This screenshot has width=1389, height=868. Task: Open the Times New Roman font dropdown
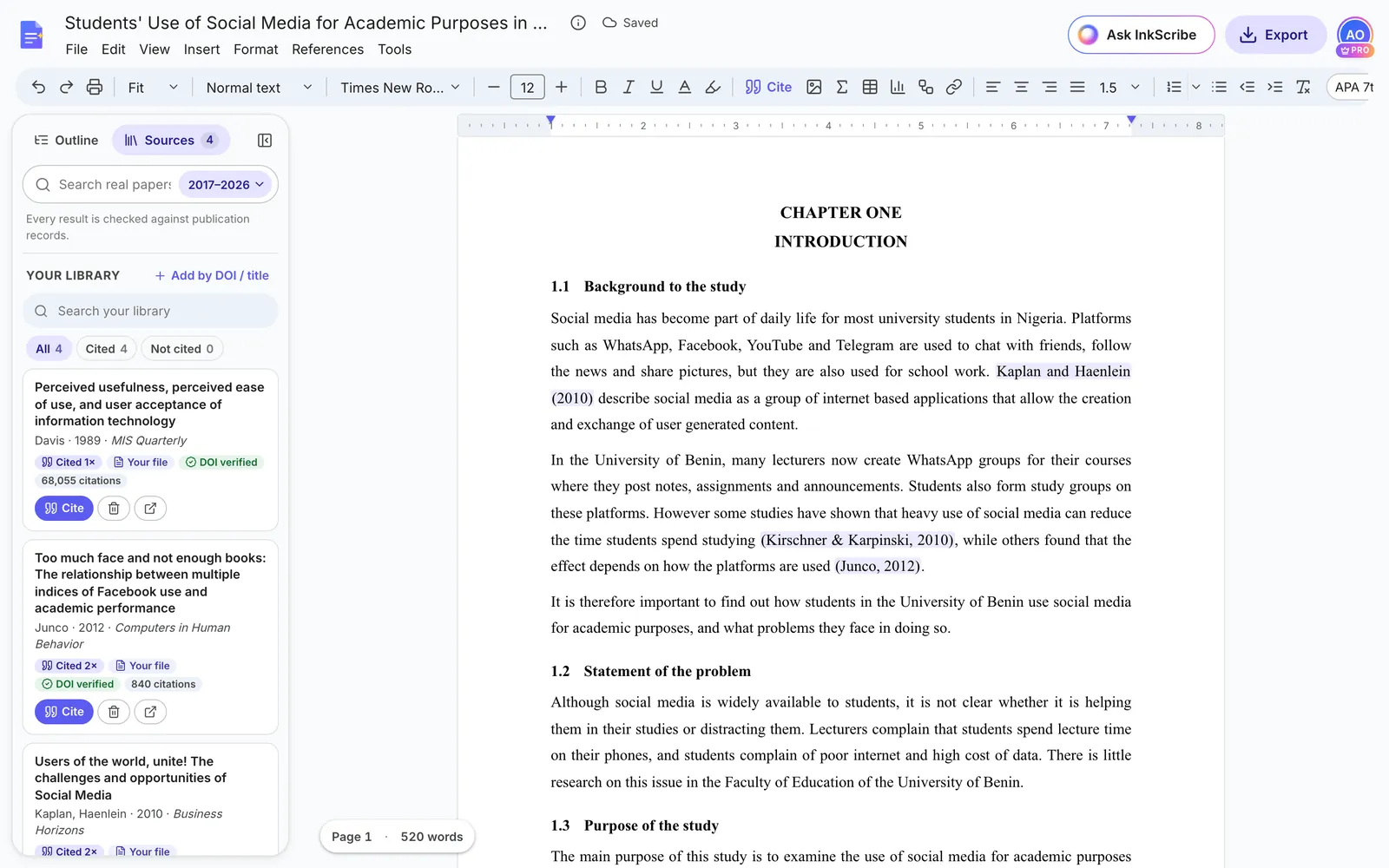[400, 87]
